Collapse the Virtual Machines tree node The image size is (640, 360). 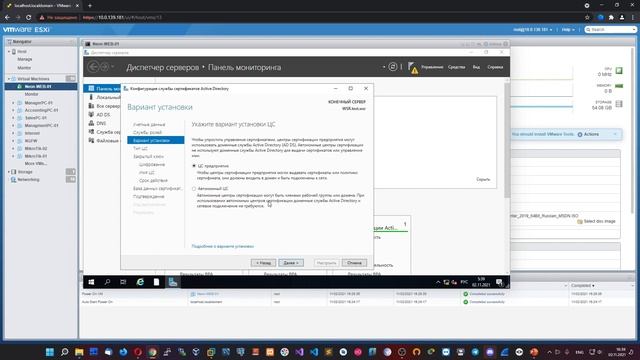(9, 79)
